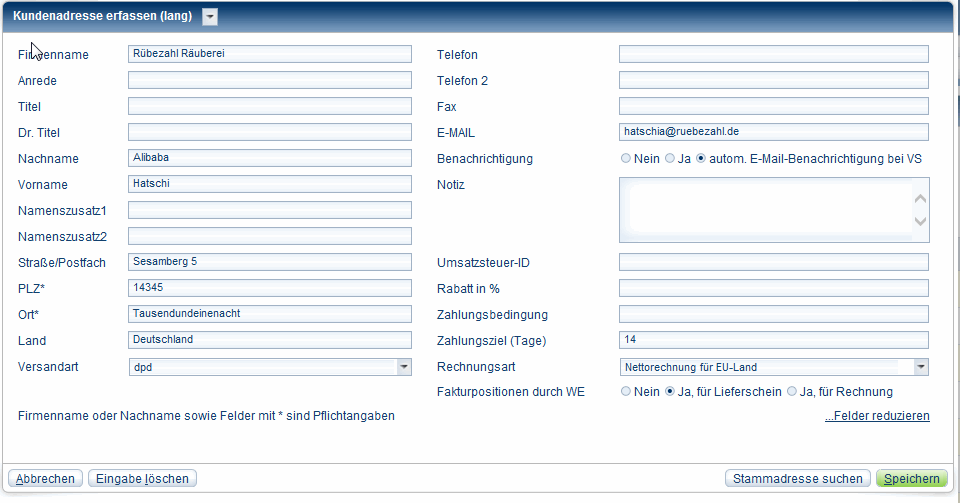The height and width of the screenshot is (503, 960).
Task: Open the dropdown next to Kundenadresse erfassen title
Action: point(209,16)
